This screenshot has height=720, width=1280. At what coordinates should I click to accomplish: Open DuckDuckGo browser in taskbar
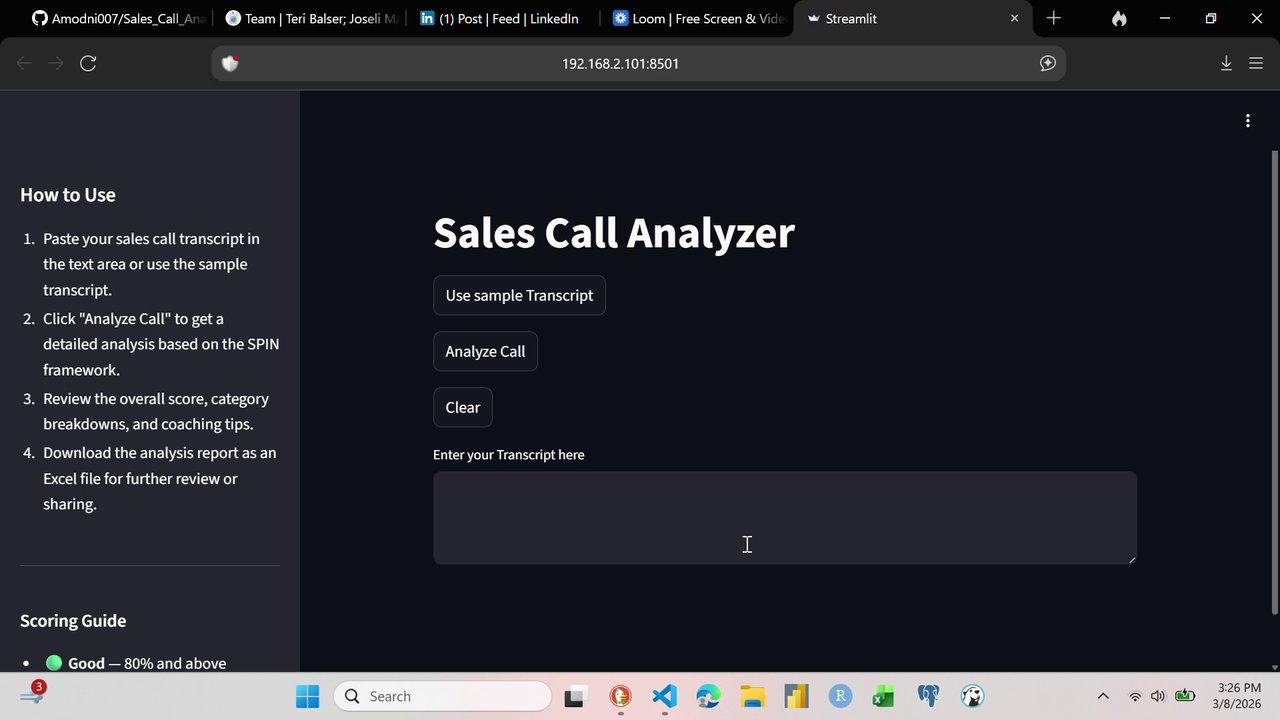[x=620, y=696]
